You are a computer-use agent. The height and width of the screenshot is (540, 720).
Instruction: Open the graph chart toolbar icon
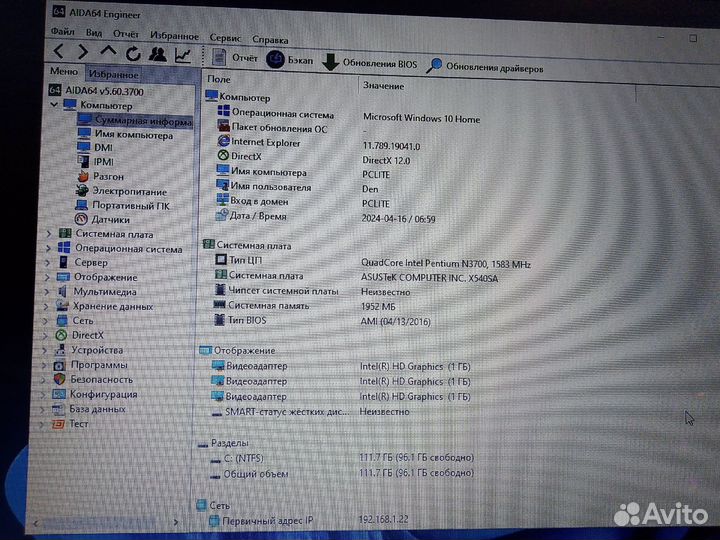pos(182,55)
